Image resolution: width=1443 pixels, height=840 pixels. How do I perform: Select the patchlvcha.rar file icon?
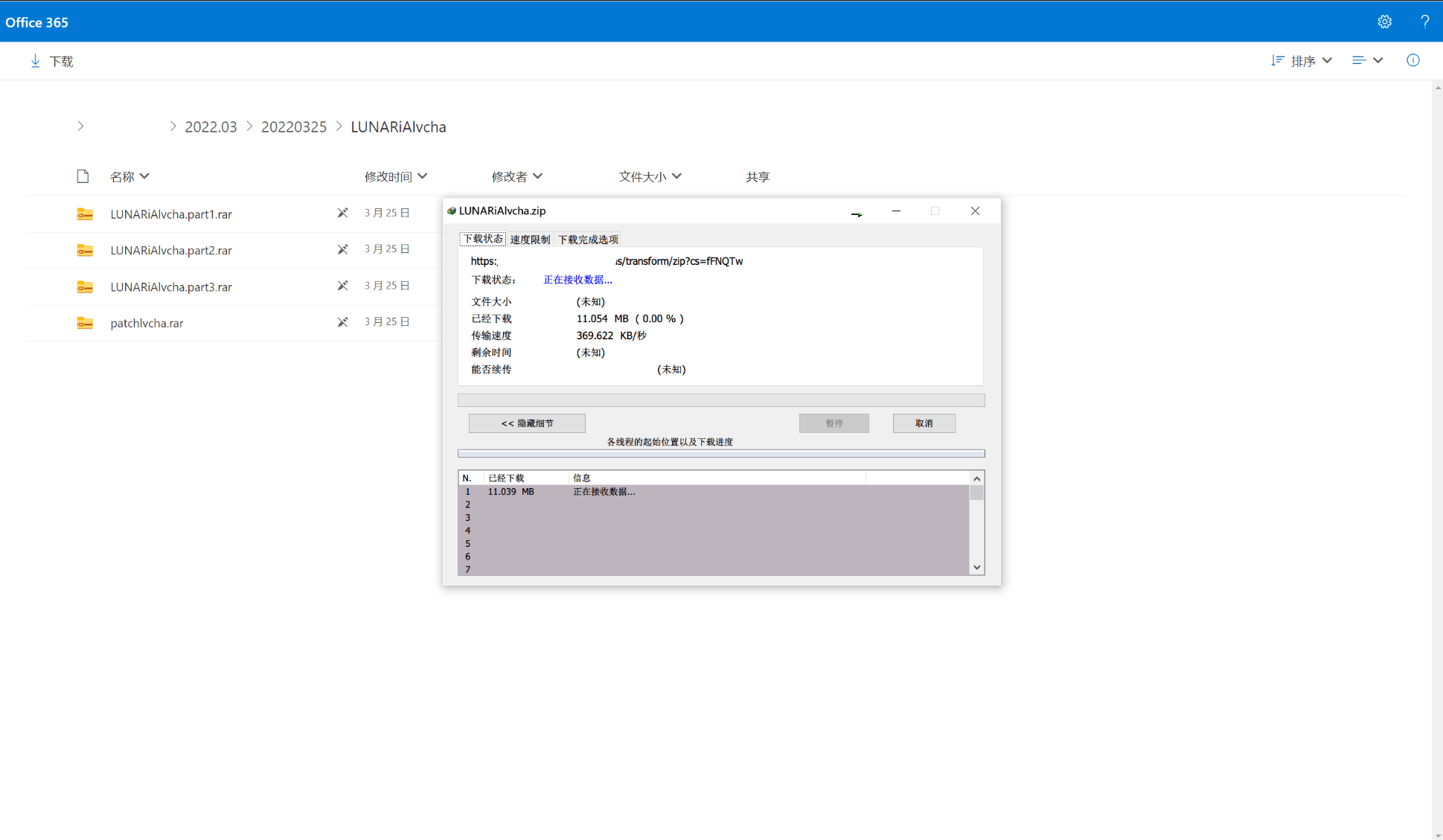[85, 323]
